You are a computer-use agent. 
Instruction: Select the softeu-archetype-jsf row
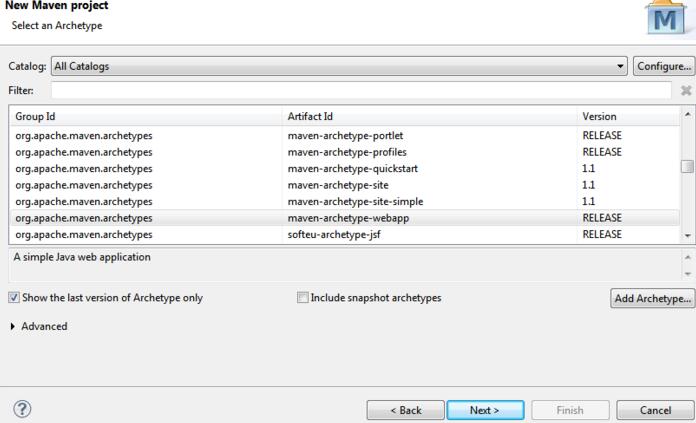(x=344, y=234)
